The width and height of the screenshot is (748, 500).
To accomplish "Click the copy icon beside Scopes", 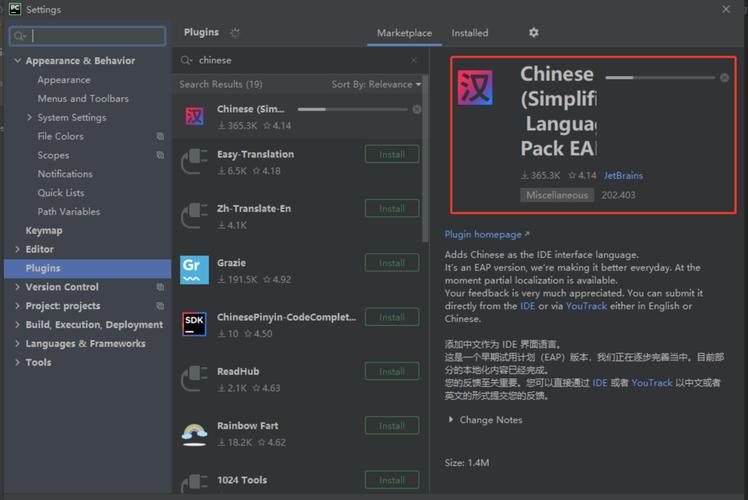I will (160, 155).
